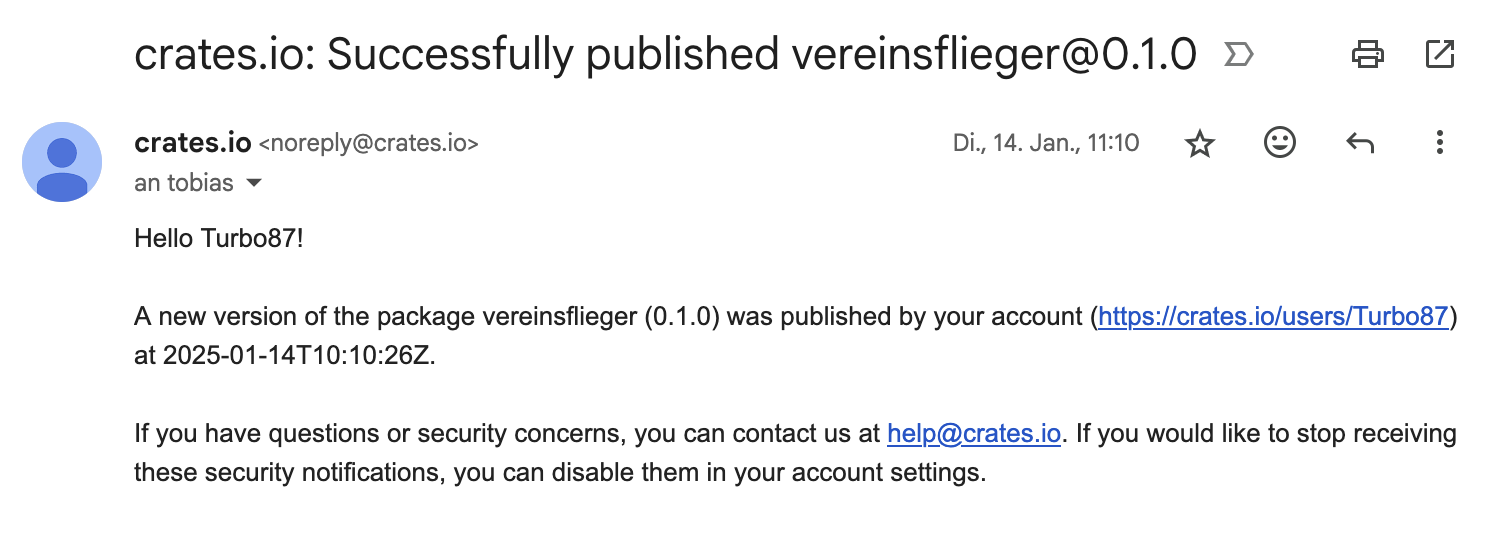Image resolution: width=1490 pixels, height=560 pixels.
Task: Click the help@crates.io email link
Action: 973,434
